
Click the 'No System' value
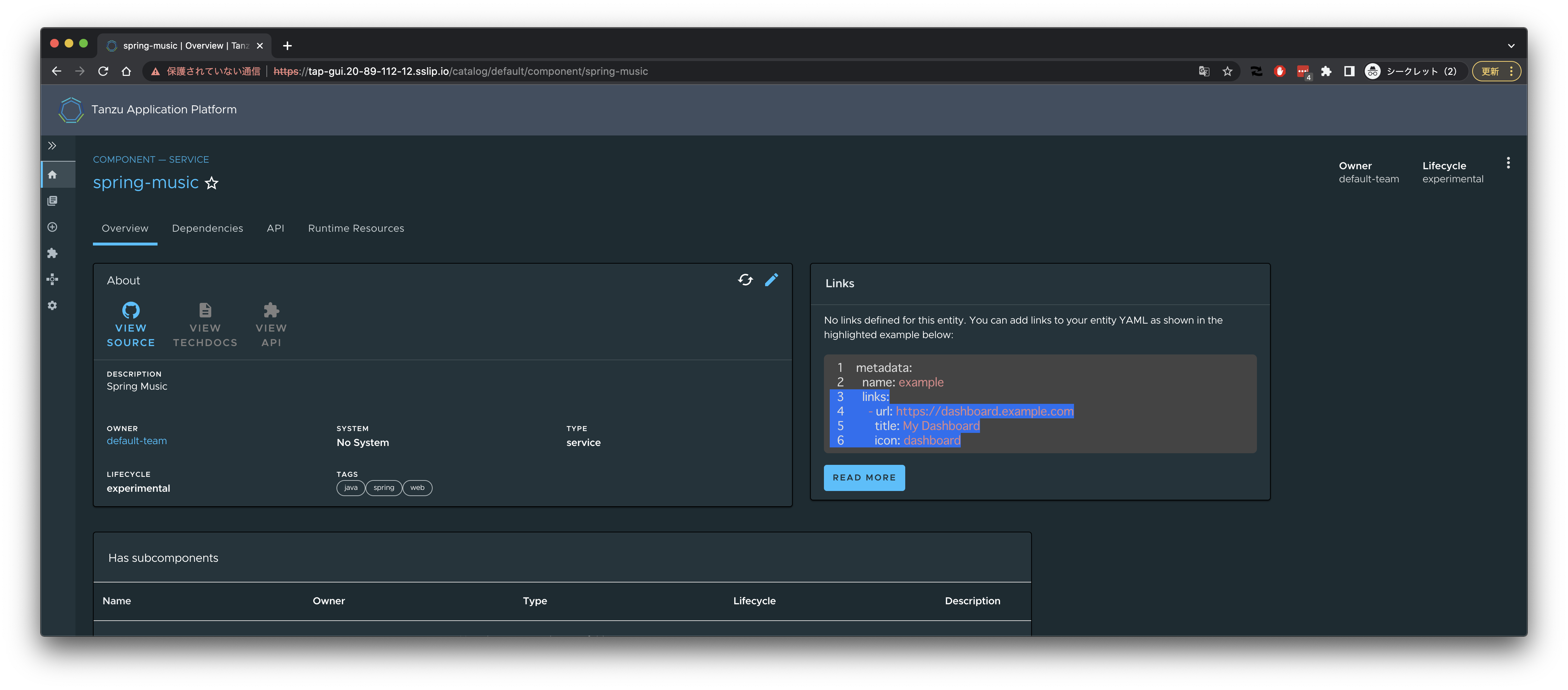click(x=362, y=443)
